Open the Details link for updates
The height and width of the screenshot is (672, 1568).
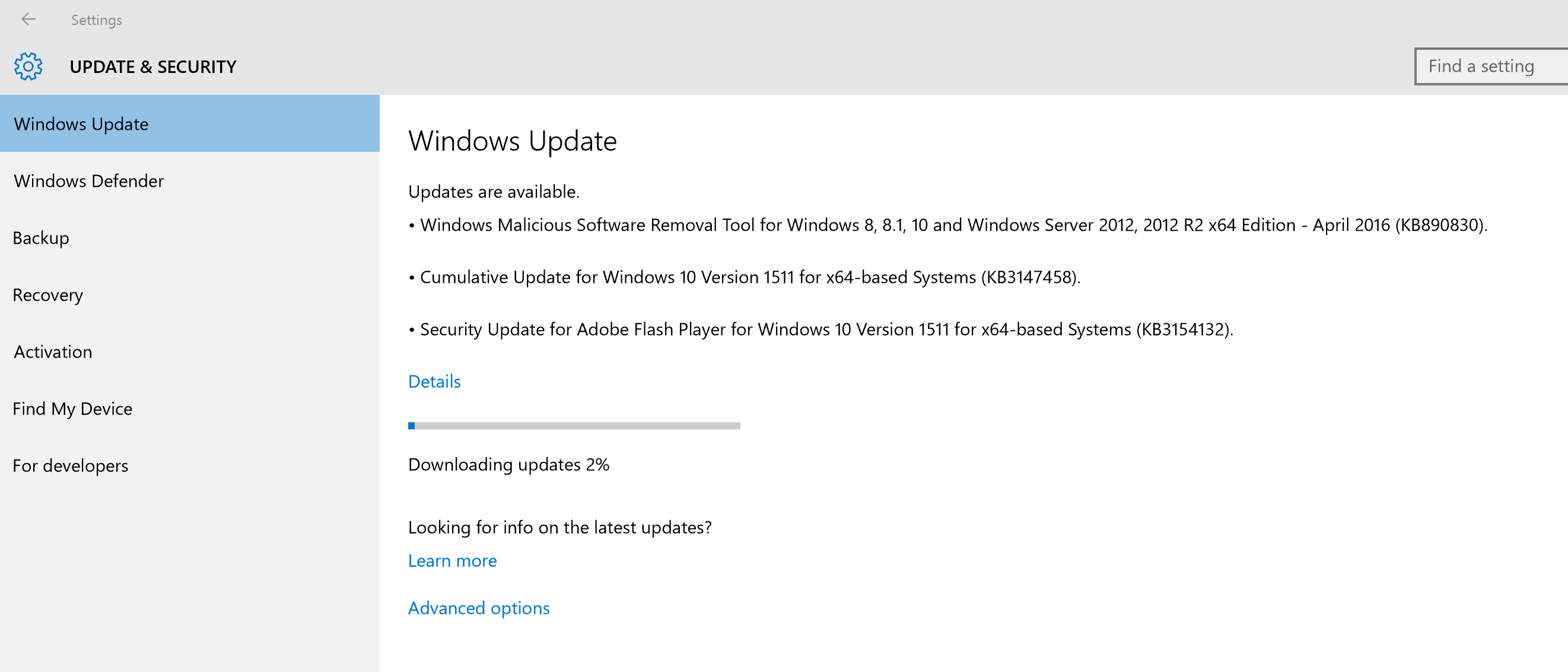coord(434,381)
